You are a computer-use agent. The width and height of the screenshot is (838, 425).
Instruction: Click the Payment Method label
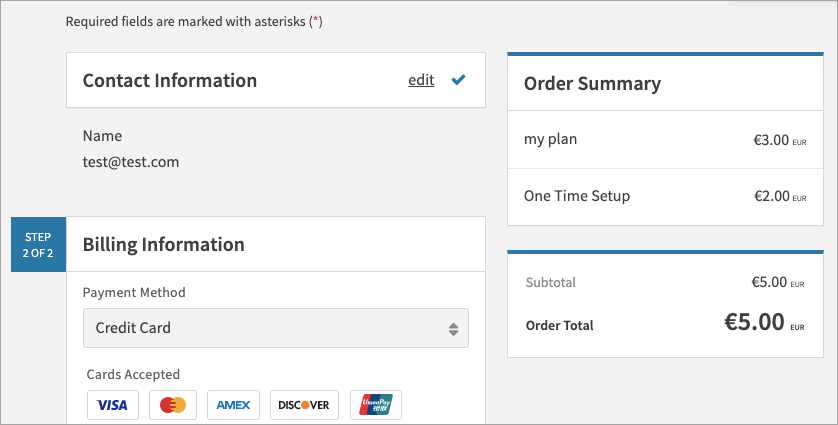[x=134, y=293]
